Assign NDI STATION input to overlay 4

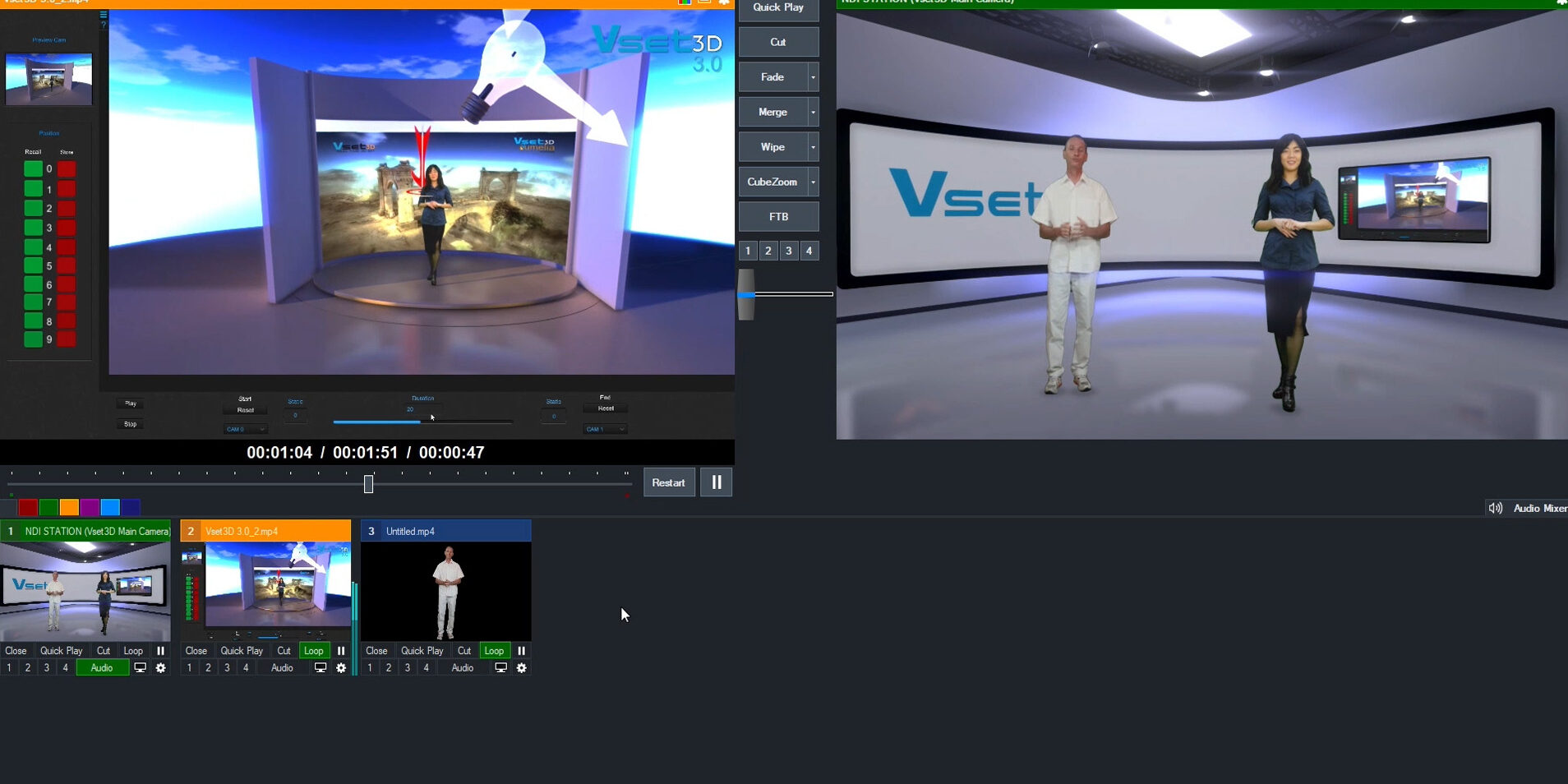coord(66,668)
